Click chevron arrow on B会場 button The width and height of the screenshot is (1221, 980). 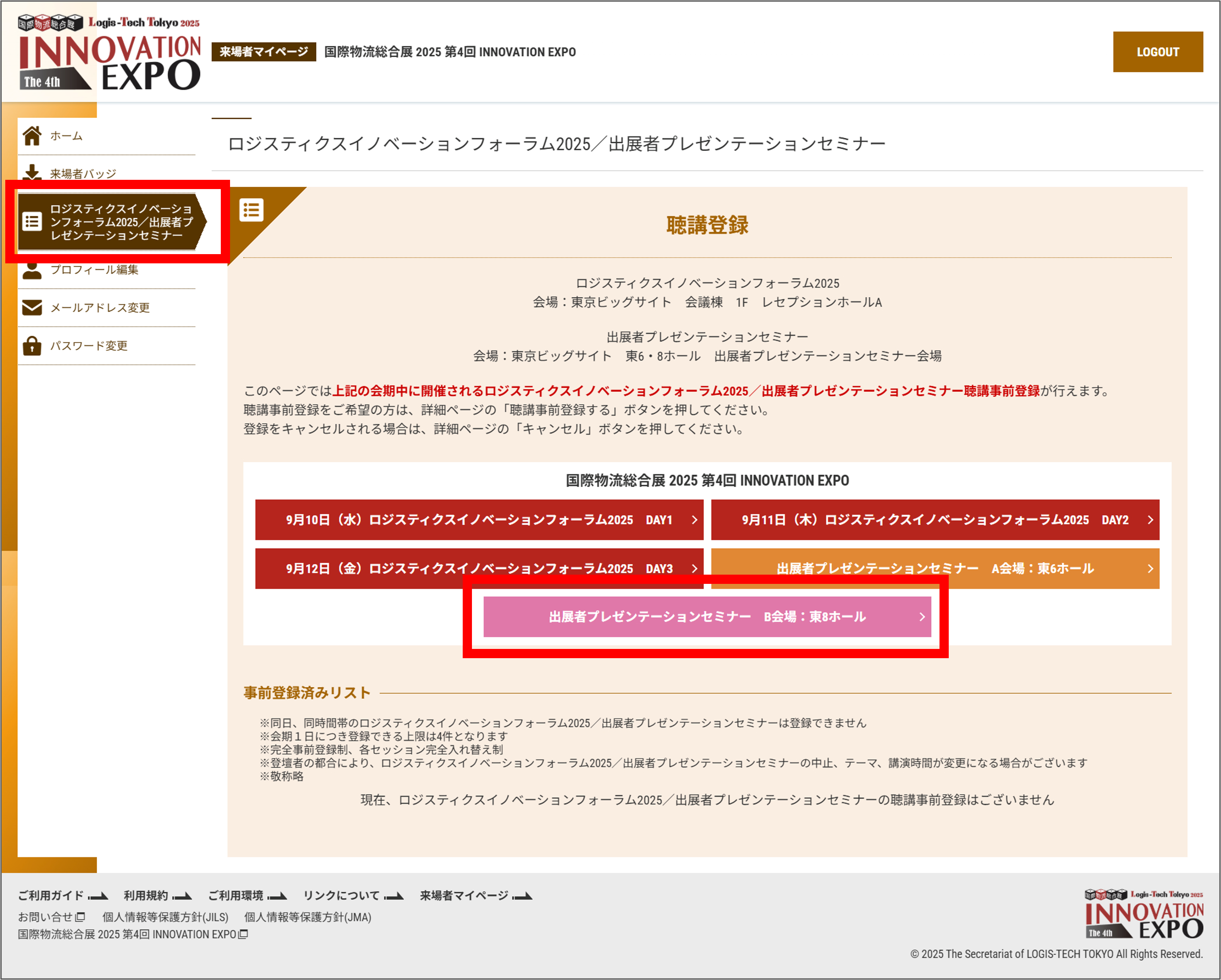click(922, 616)
